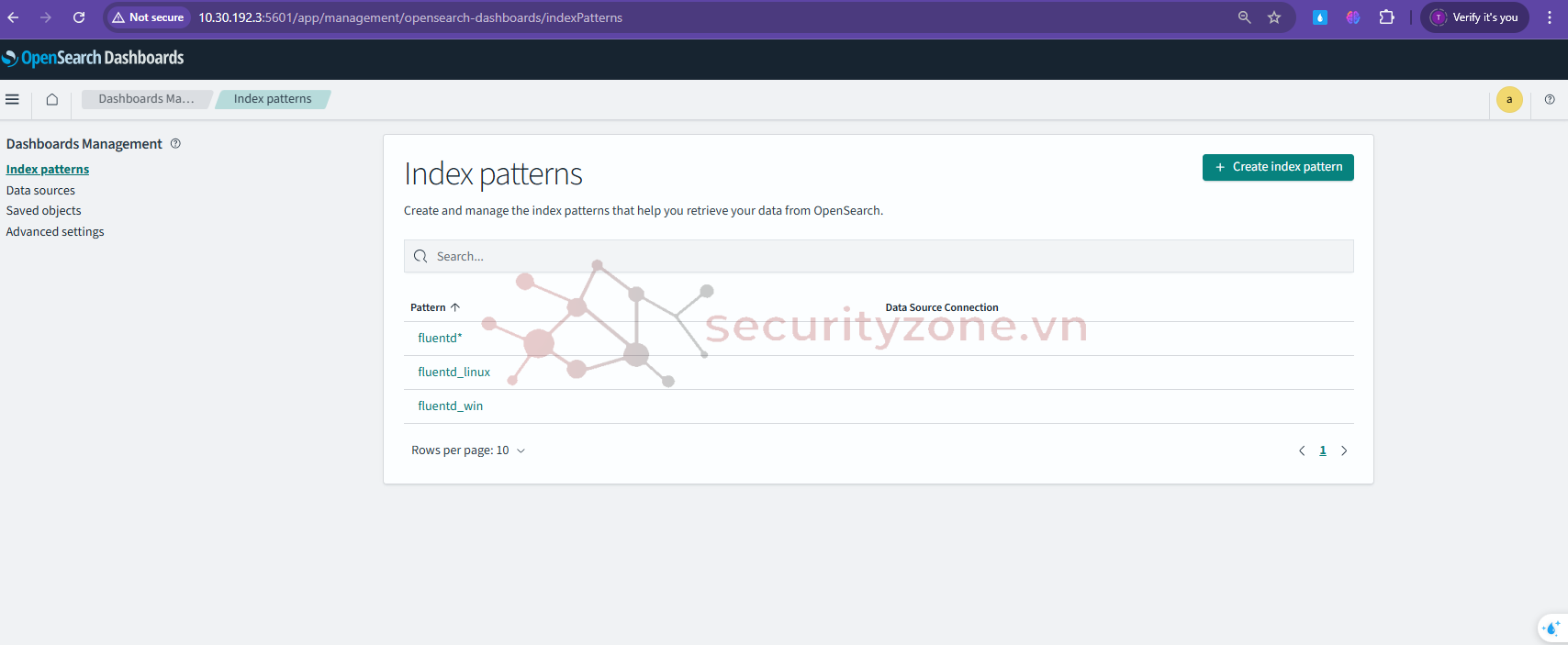
Task: Open Saved objects in the sidebar
Action: point(44,211)
